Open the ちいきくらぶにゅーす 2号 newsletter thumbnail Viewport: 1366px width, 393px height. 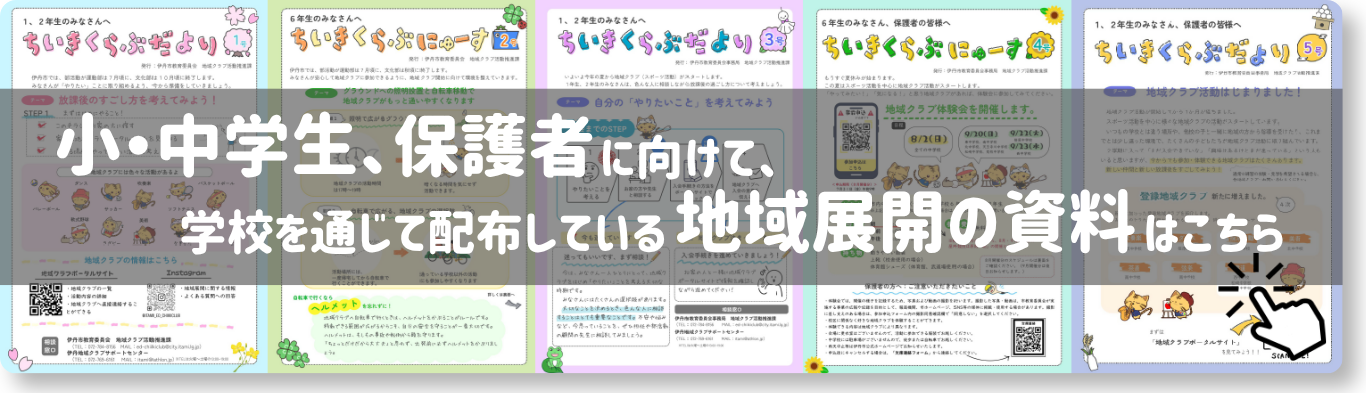click(x=403, y=187)
